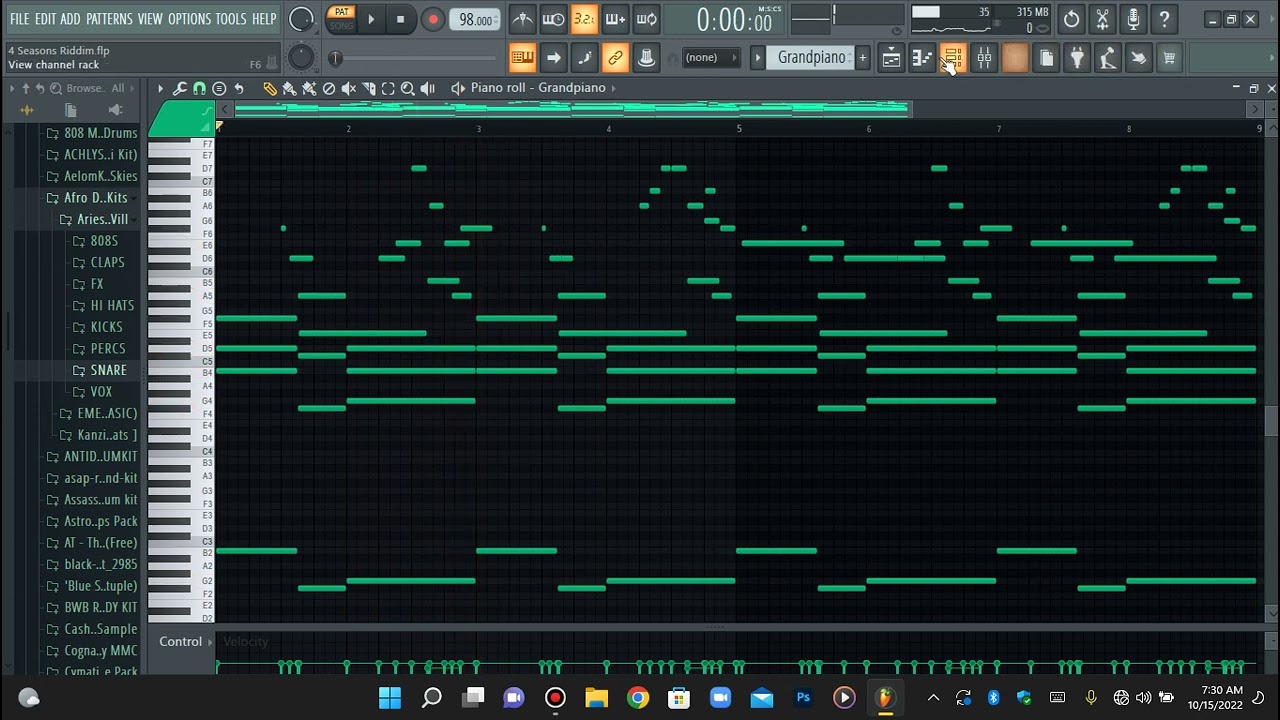Open the SNARE folder in browser
Viewport: 1280px width, 720px height.
[108, 370]
